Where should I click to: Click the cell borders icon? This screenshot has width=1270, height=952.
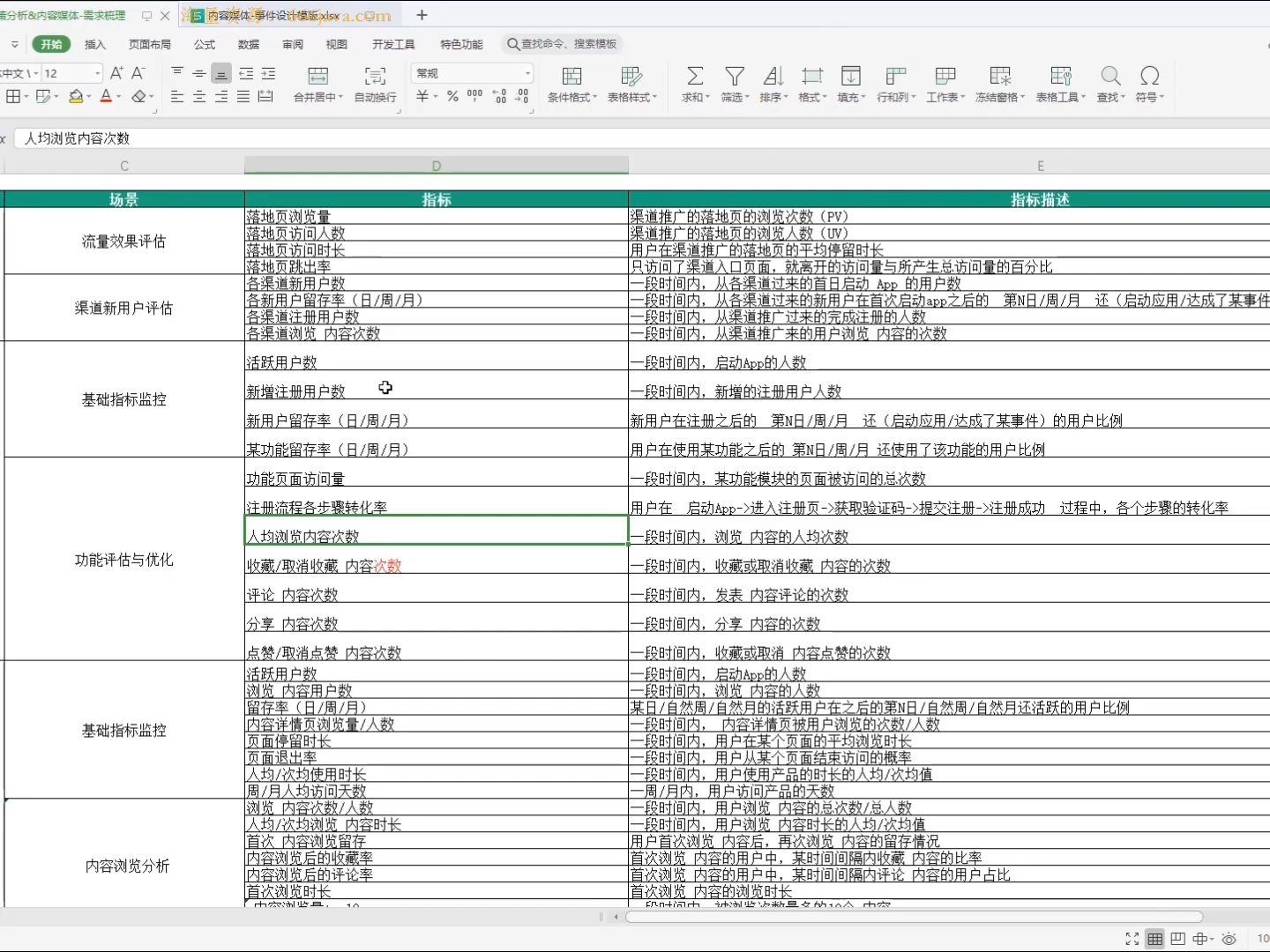pyautogui.click(x=13, y=96)
